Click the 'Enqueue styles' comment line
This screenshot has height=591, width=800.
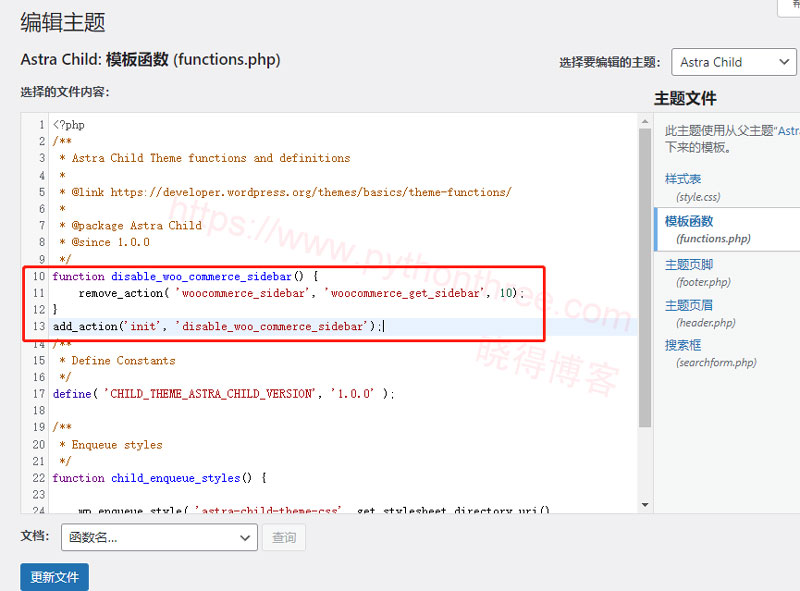[x=117, y=445]
